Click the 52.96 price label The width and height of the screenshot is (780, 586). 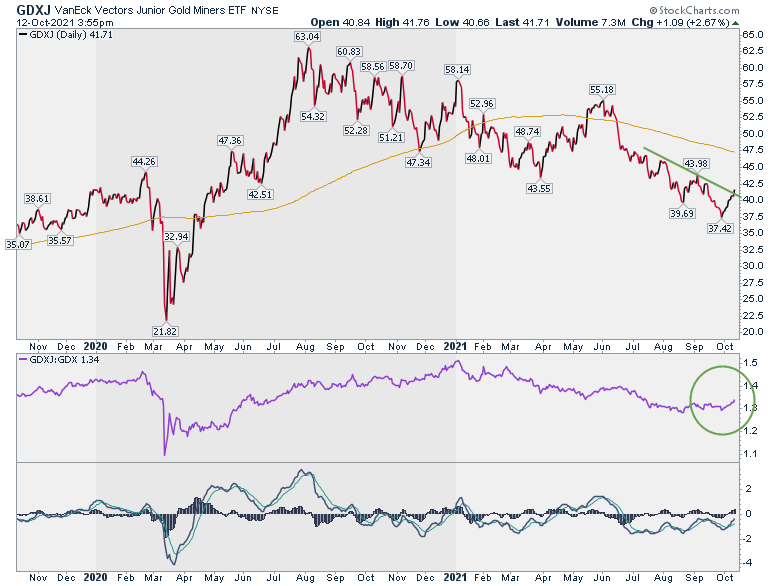tap(482, 103)
